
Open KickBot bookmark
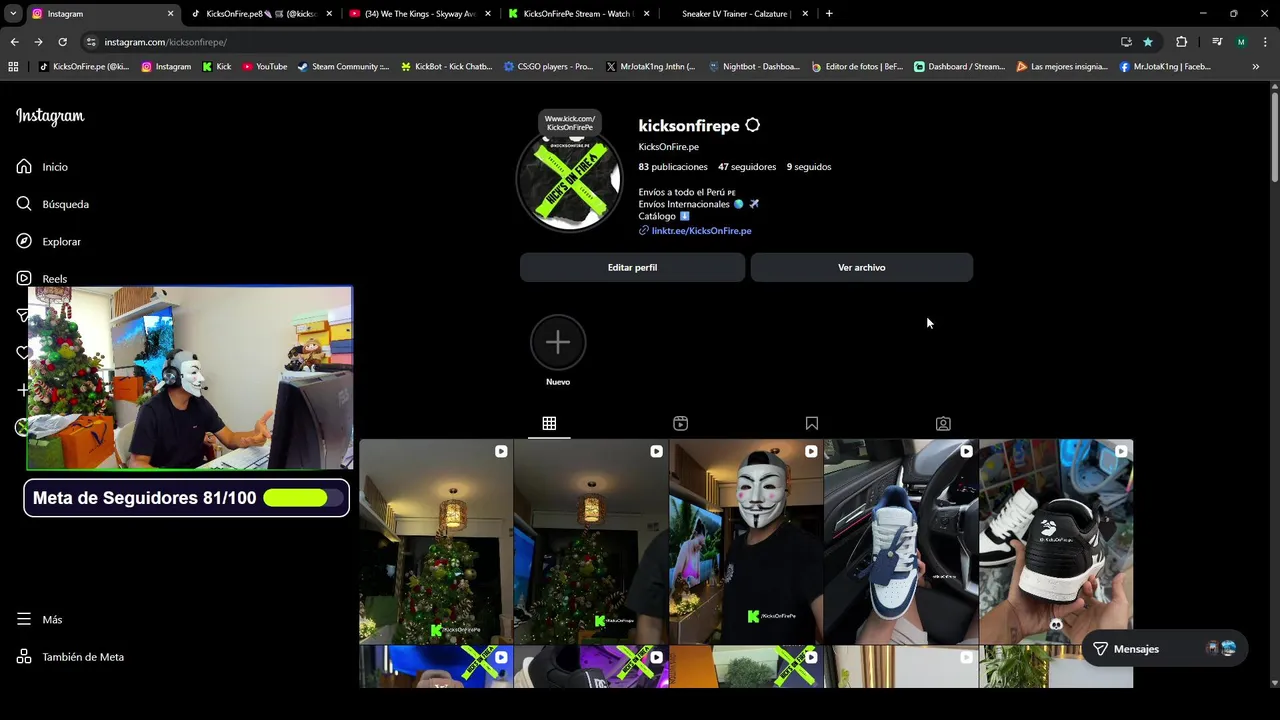(446, 67)
